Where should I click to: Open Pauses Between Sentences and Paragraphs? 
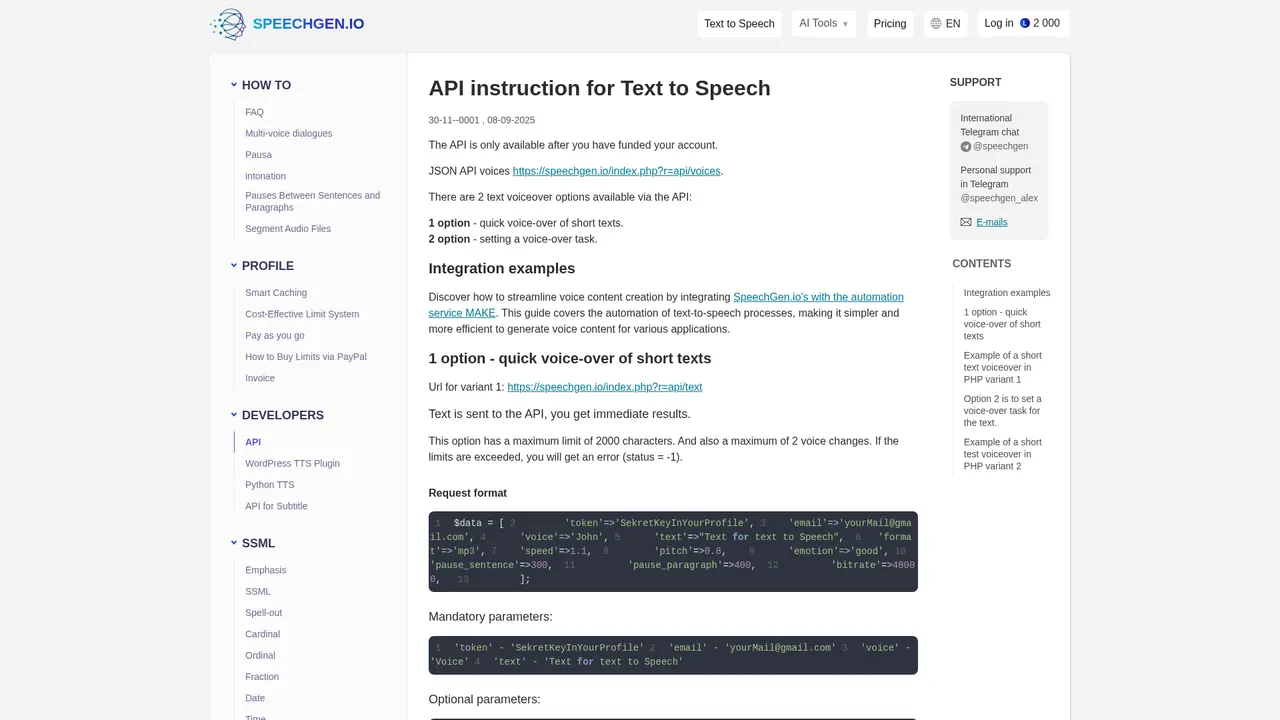tap(313, 201)
